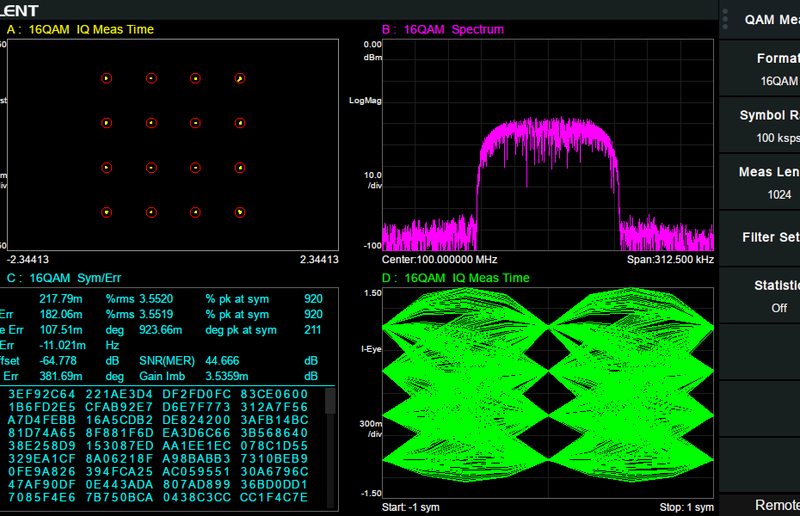This screenshot has height=516, width=800.
Task: Activate trace D IQ Meas Time title
Action: coord(455,278)
